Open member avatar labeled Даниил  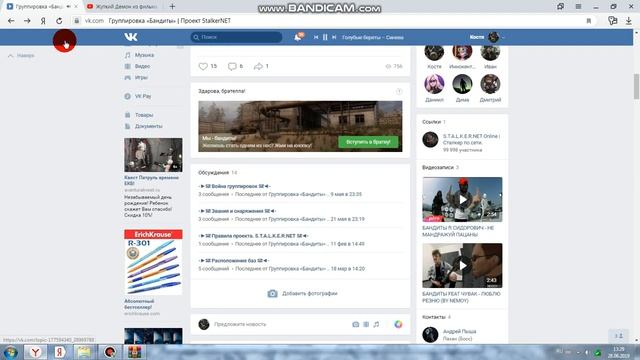(x=434, y=84)
